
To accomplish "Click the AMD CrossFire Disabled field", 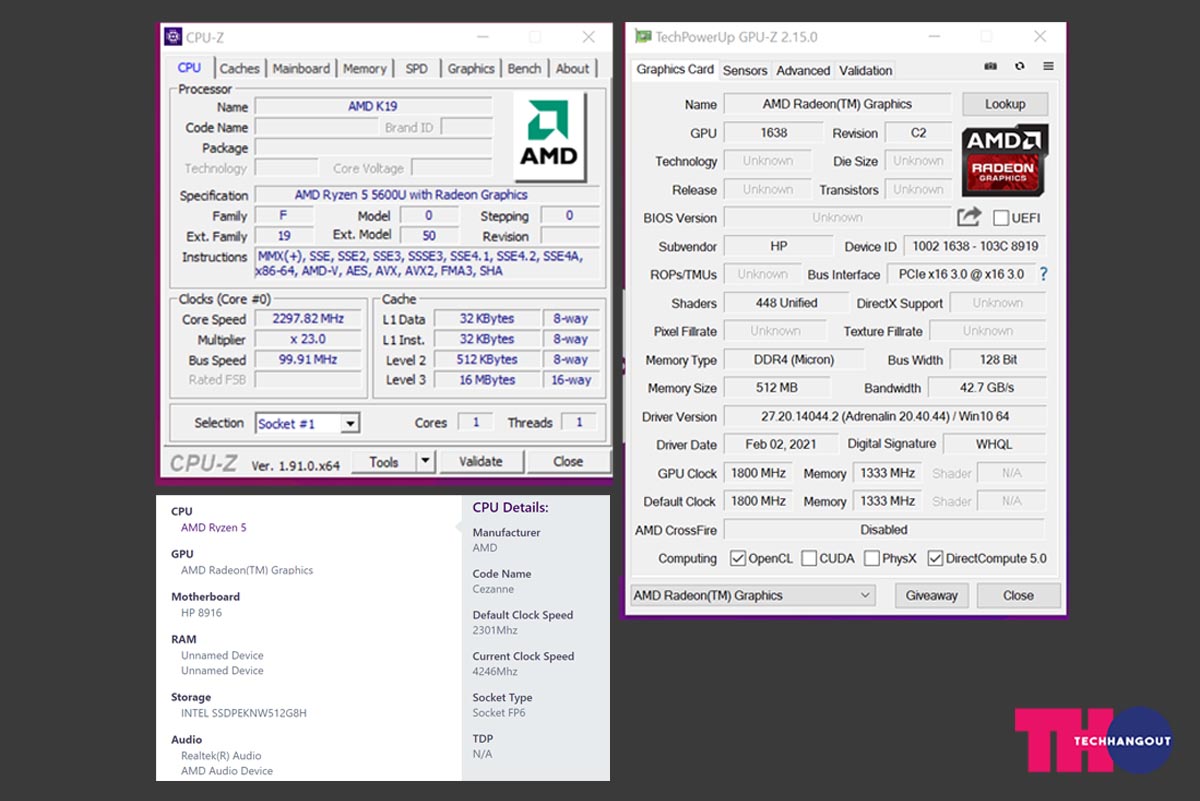I will click(885, 530).
